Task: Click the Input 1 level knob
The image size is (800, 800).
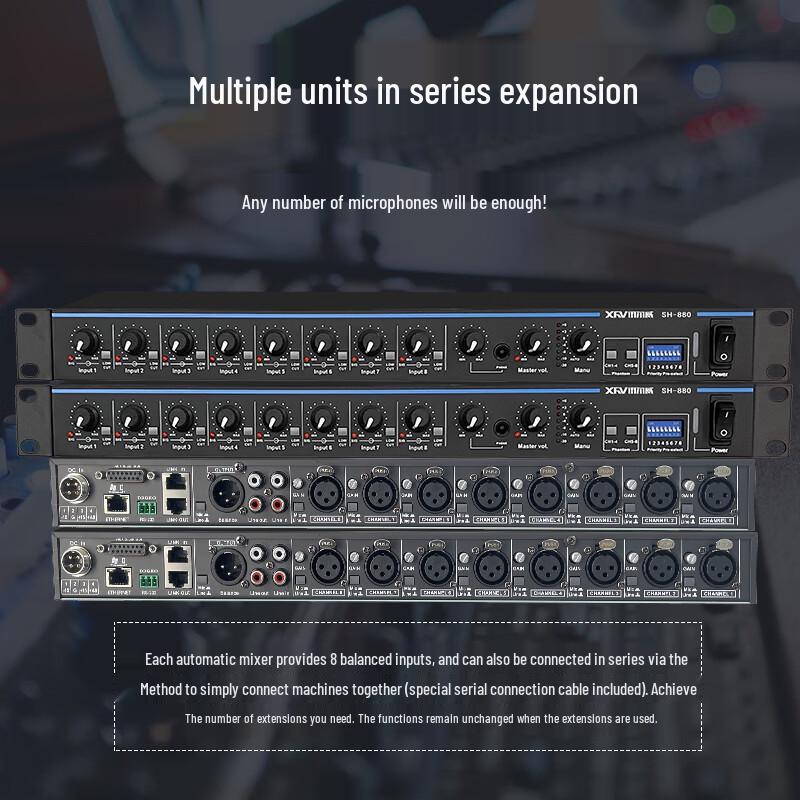Action: (x=85, y=342)
